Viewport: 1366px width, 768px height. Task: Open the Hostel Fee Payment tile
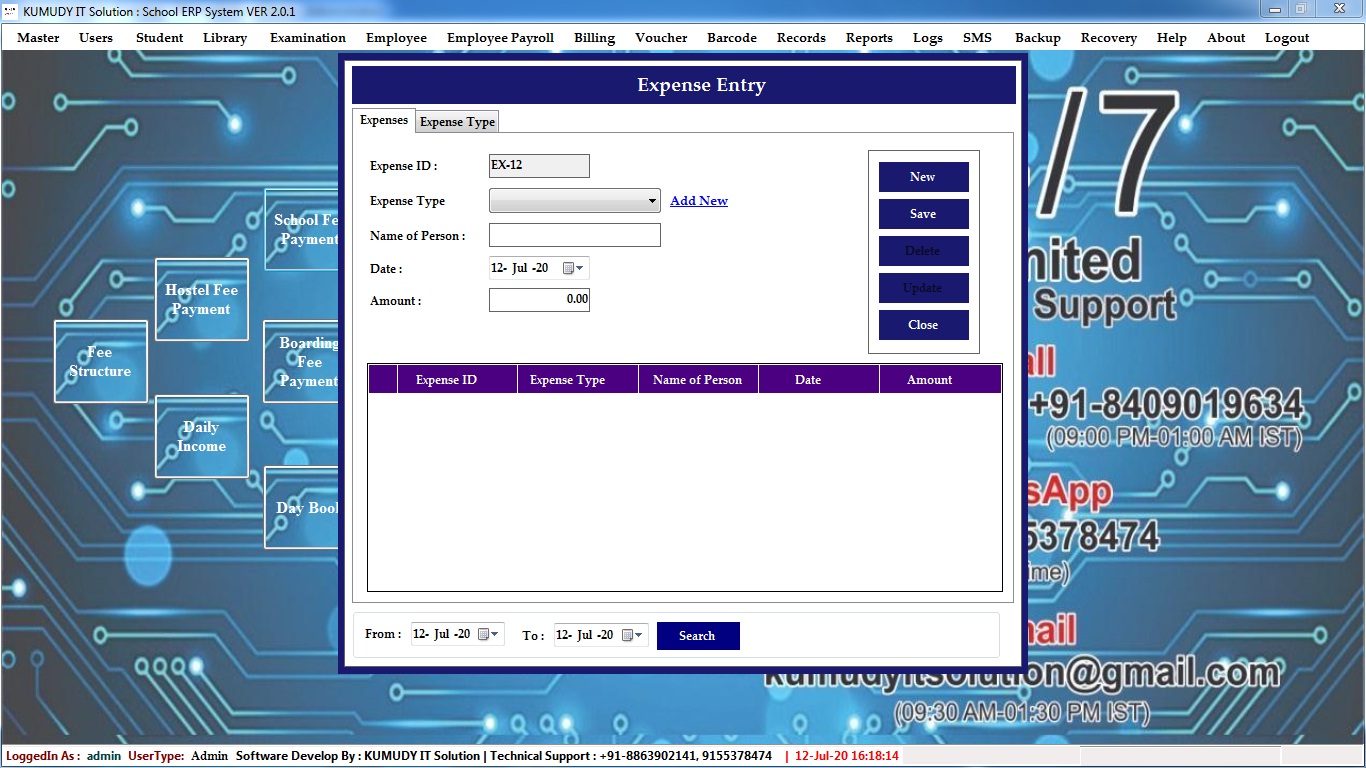(201, 299)
